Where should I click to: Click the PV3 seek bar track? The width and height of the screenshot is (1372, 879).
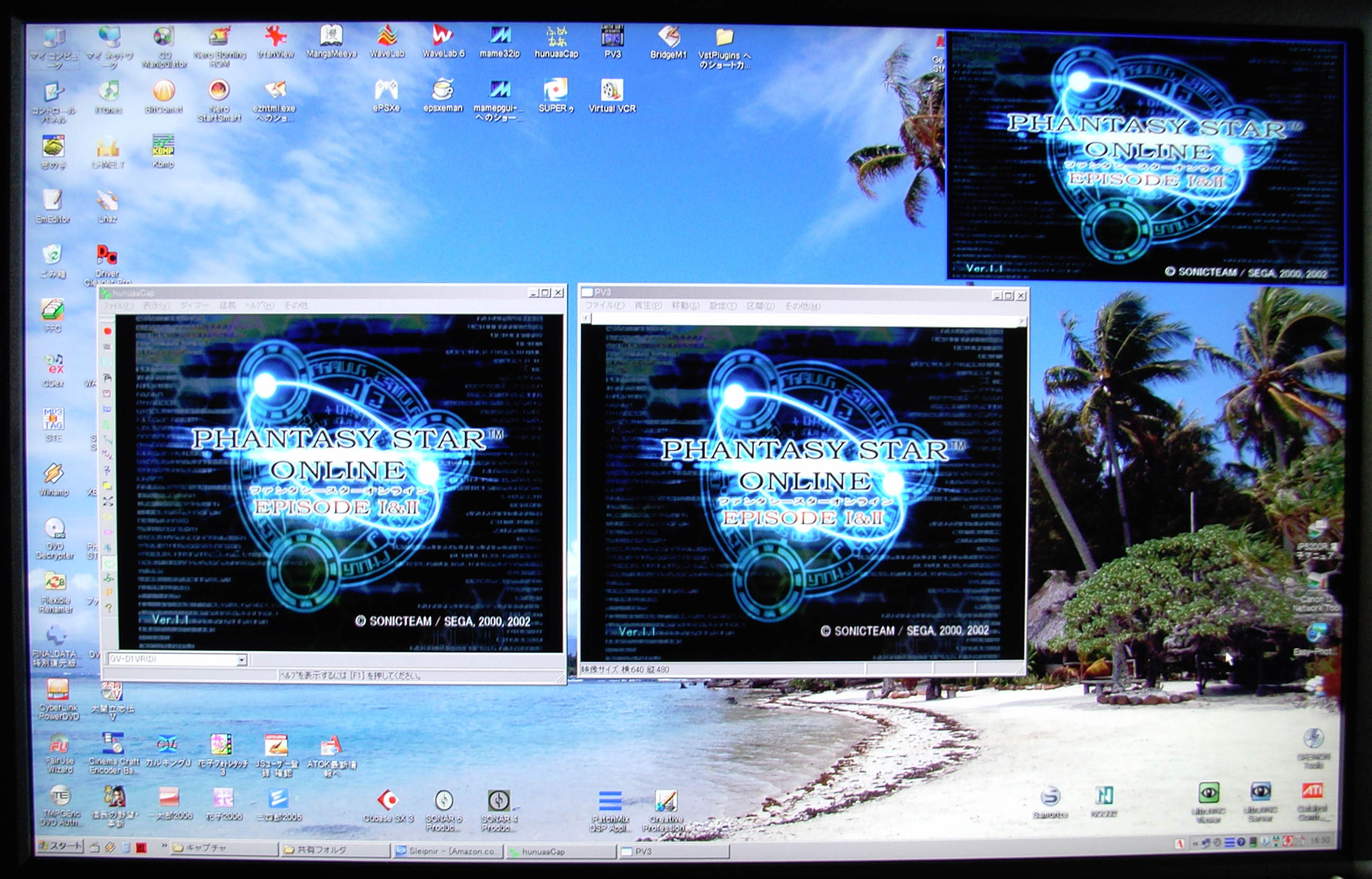point(804,320)
